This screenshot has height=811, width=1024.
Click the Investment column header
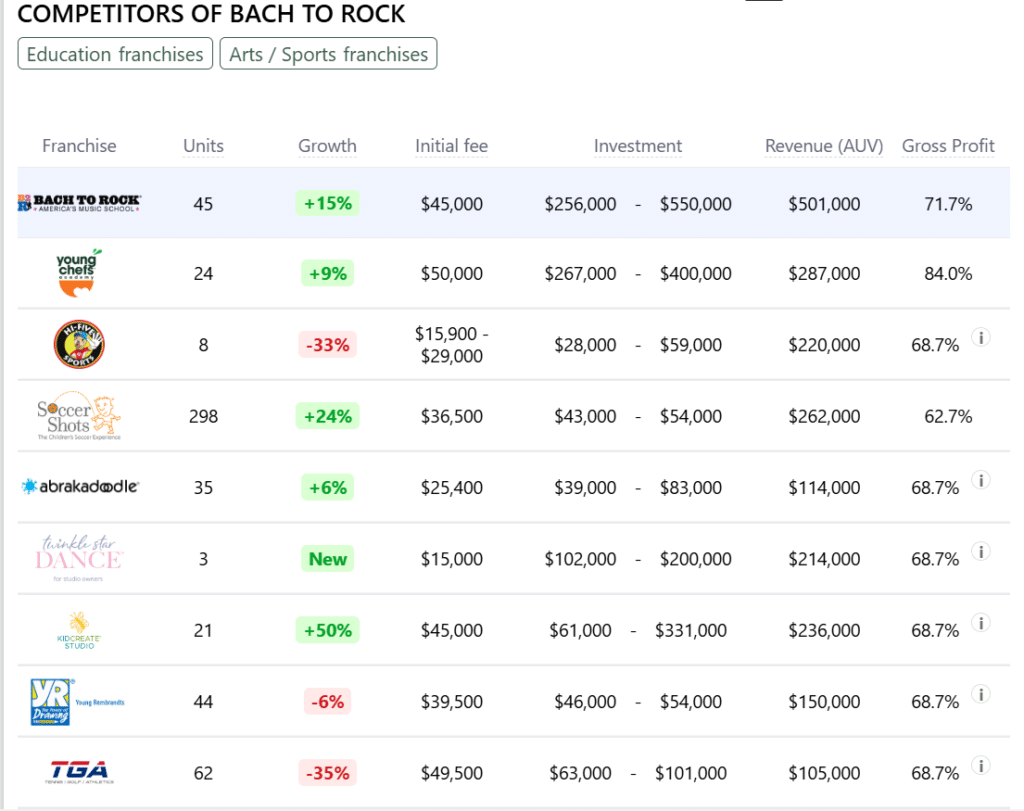point(637,146)
